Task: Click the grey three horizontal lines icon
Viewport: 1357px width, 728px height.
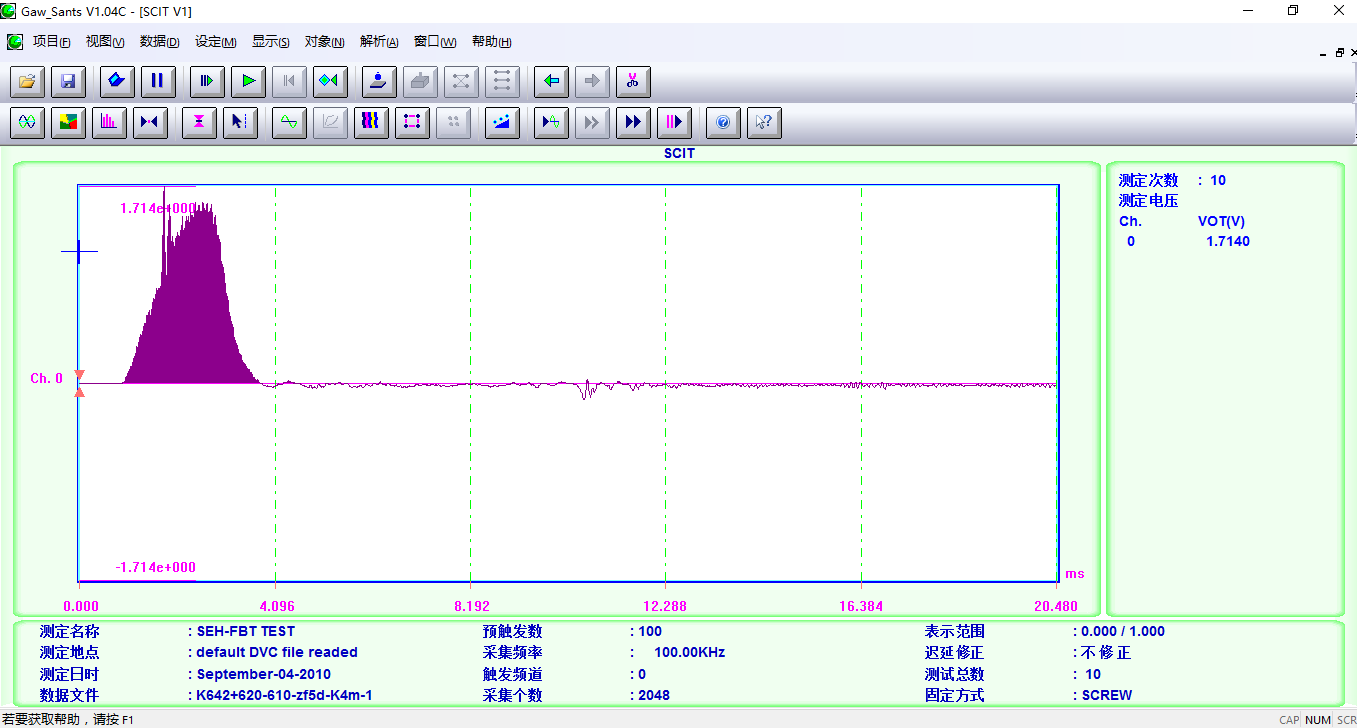Action: (502, 81)
